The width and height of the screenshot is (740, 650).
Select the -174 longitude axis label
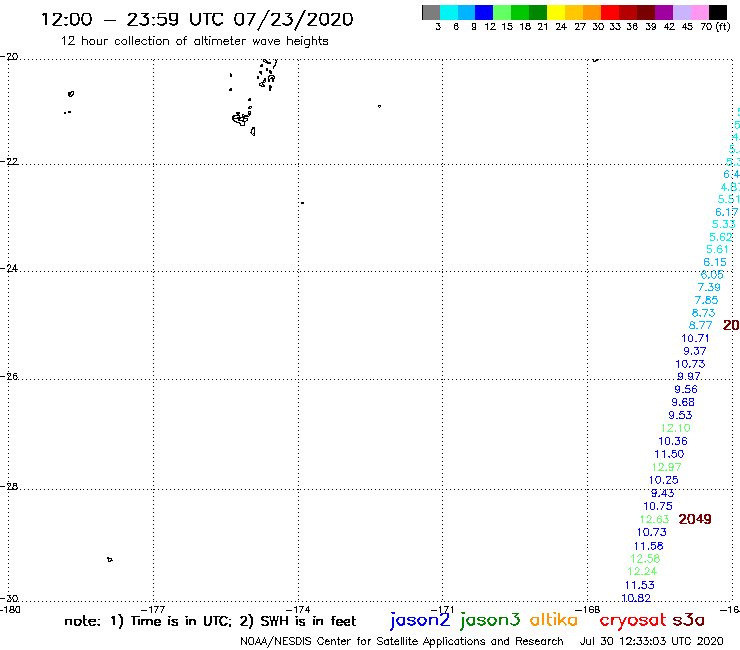click(x=298, y=610)
